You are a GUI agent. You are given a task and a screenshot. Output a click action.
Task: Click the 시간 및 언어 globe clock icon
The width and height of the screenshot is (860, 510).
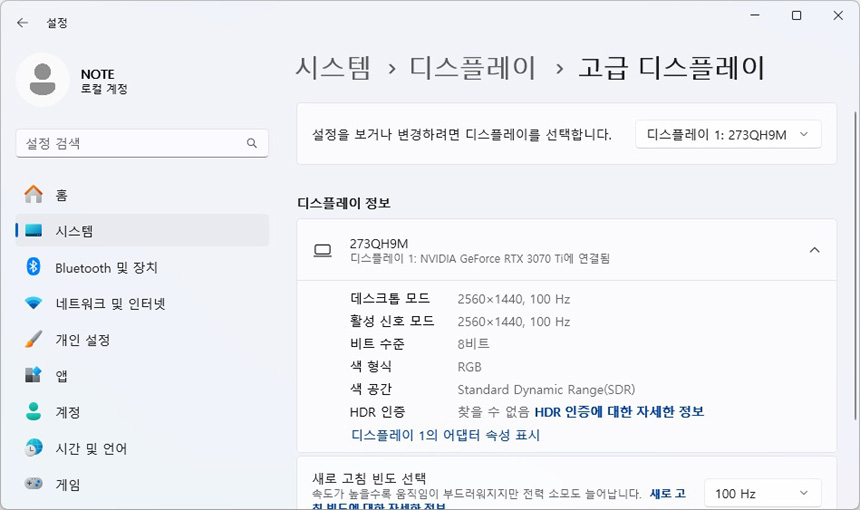click(34, 448)
